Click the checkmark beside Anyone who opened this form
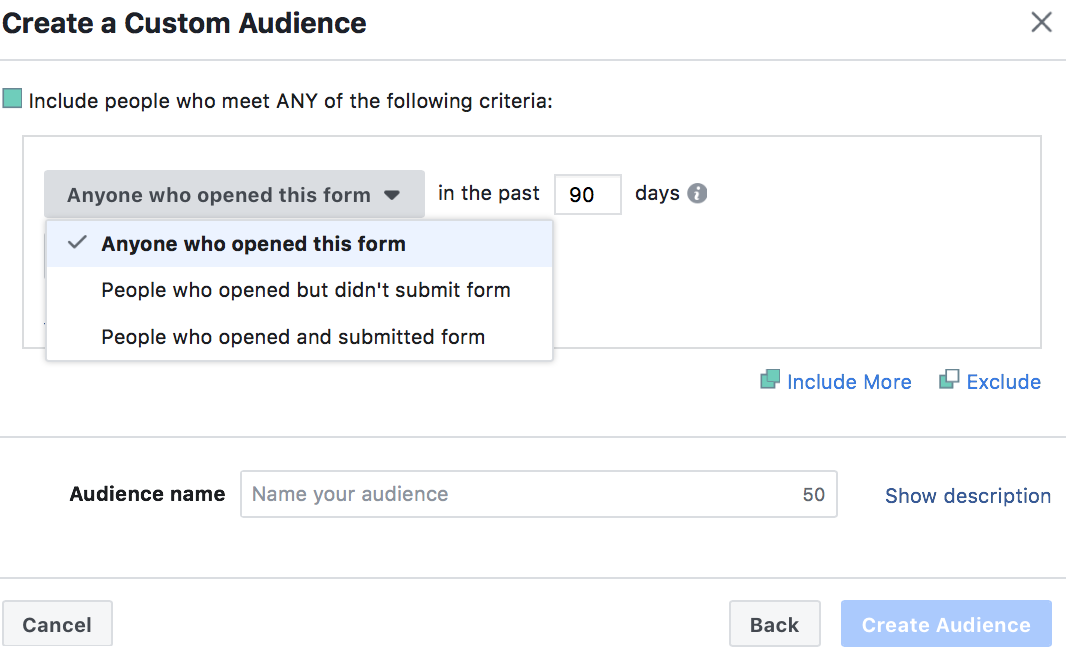Image resolution: width=1066 pixels, height=666 pixels. click(77, 242)
